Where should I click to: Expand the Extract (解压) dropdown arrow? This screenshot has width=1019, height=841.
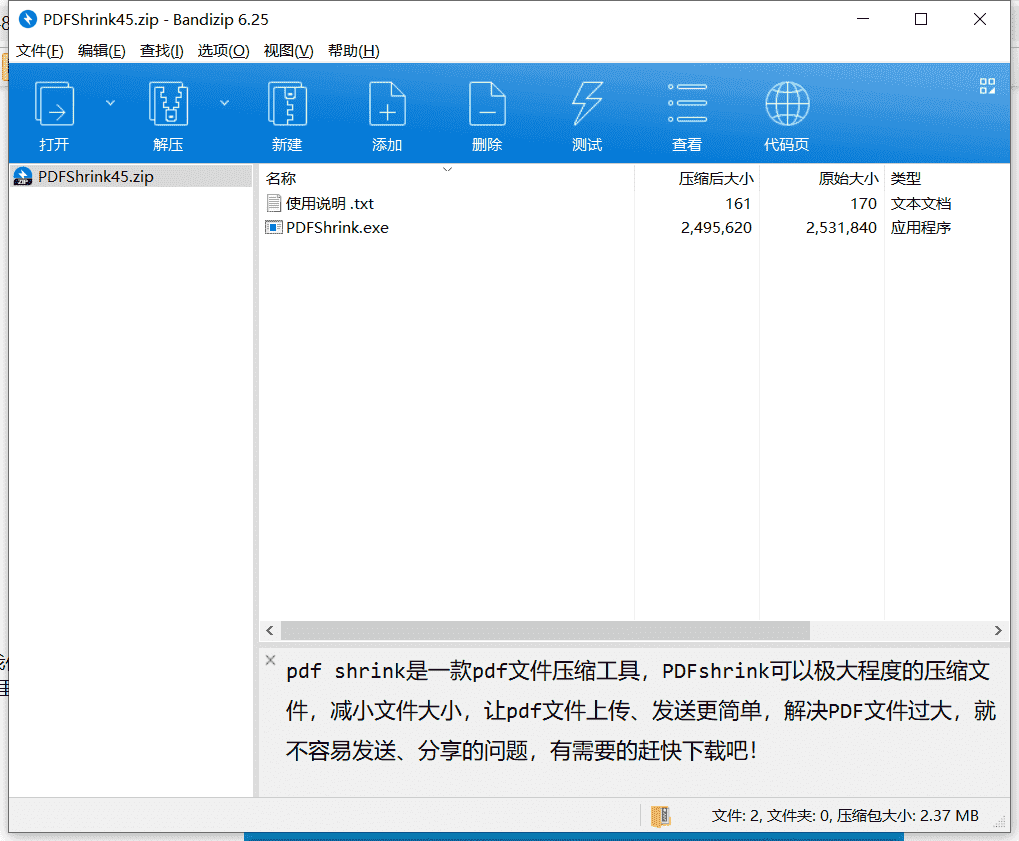point(224,103)
